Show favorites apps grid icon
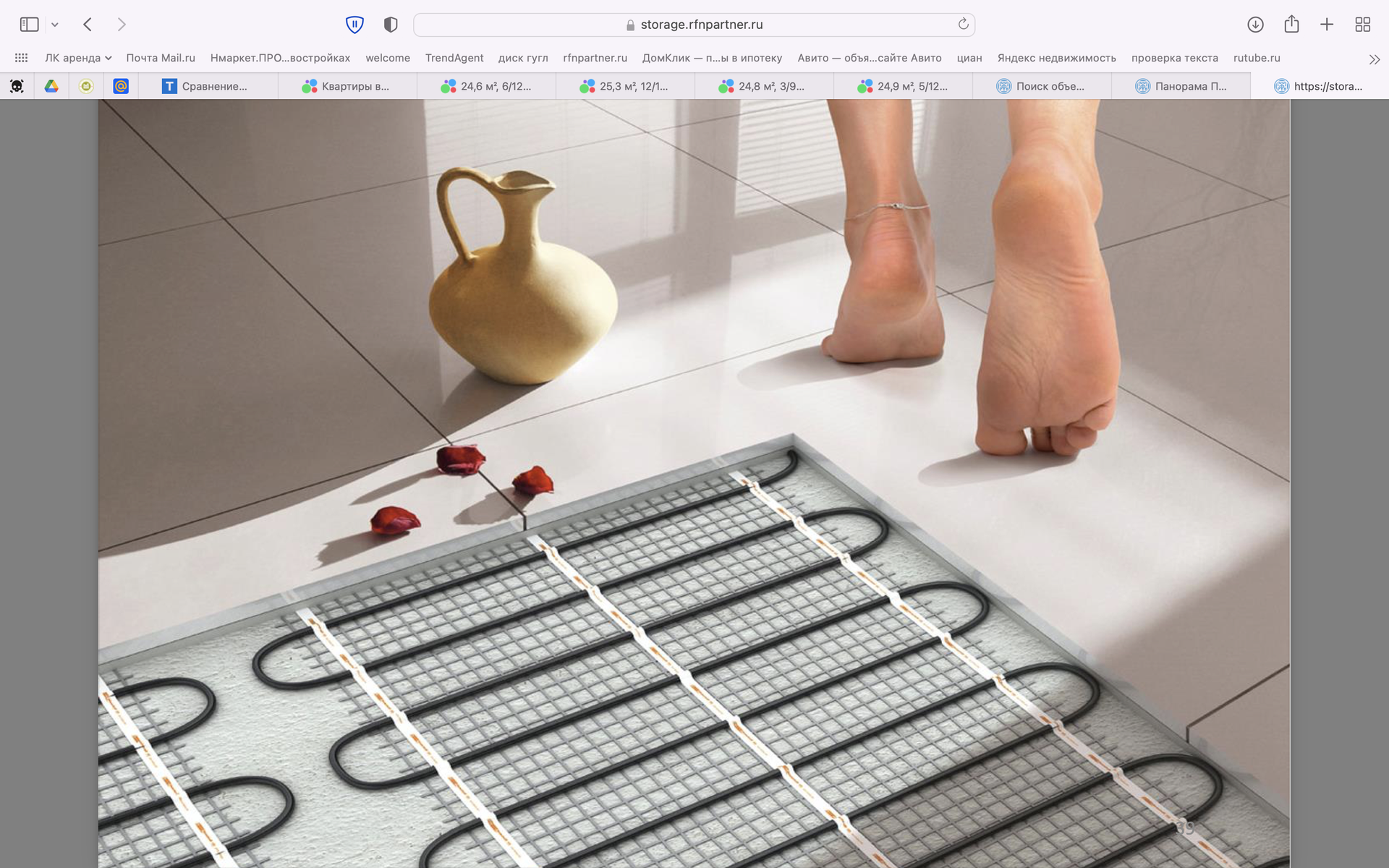Viewport: 1389px width, 868px height. 21,58
